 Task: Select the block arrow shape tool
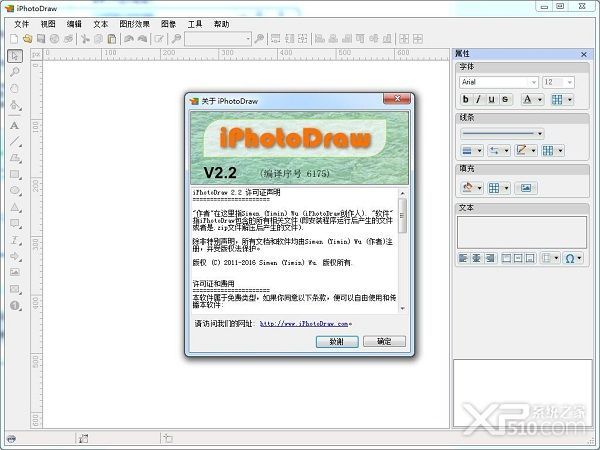point(15,256)
